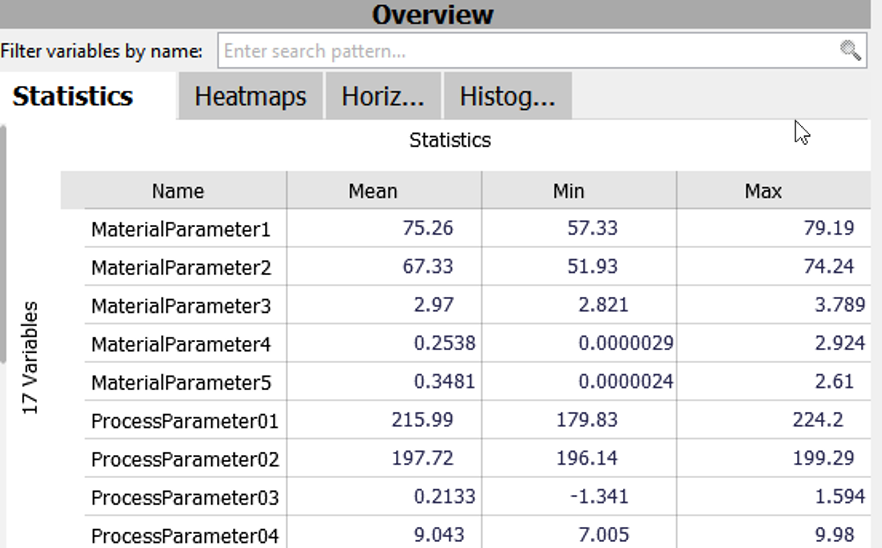Click the Min column header
The image size is (882, 548).
568,190
